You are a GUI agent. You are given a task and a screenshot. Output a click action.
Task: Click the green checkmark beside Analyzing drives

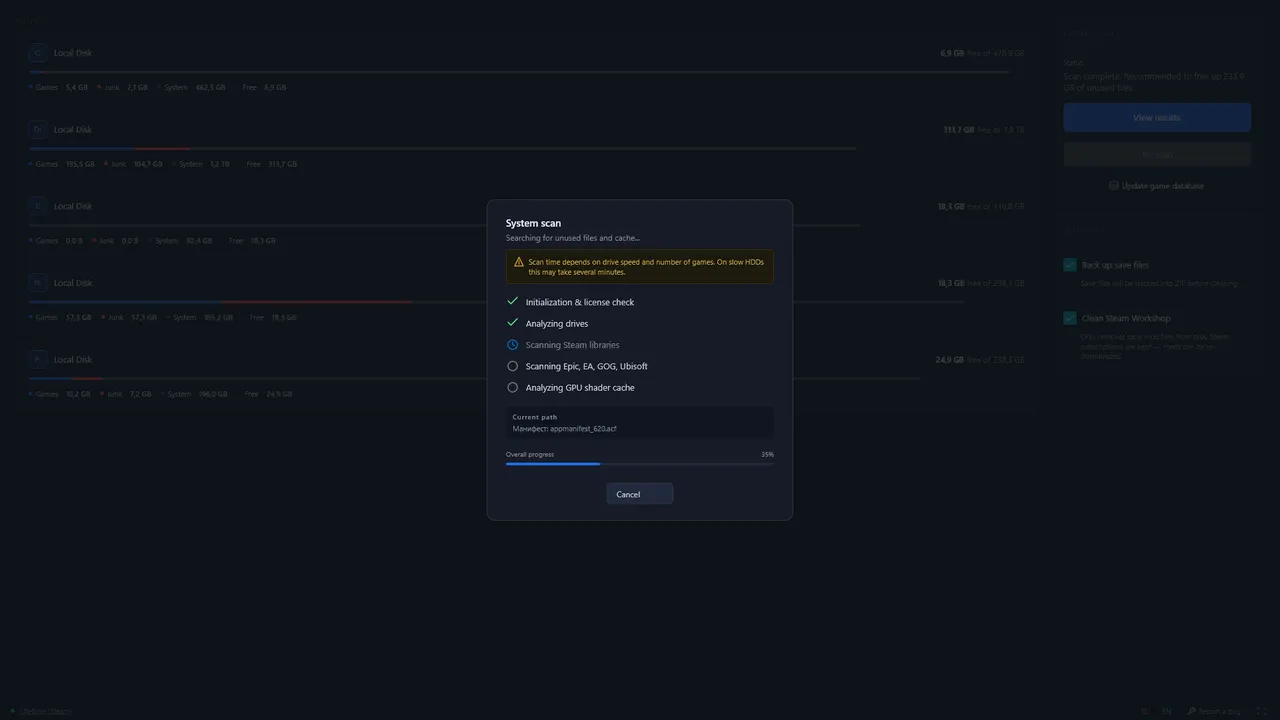point(512,323)
